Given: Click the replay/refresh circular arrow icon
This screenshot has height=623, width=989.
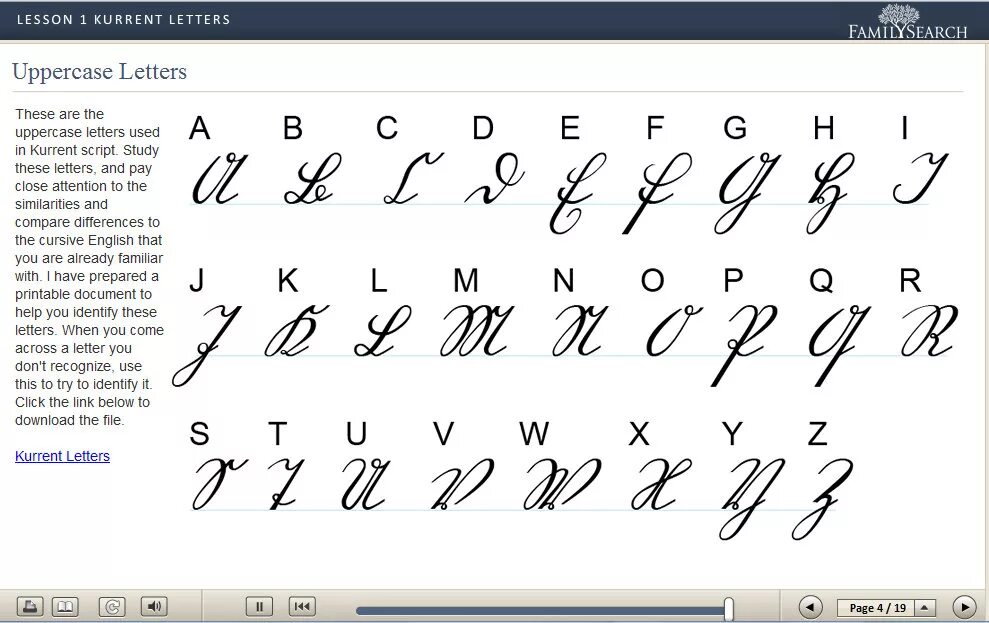Looking at the screenshot, I should click(112, 607).
